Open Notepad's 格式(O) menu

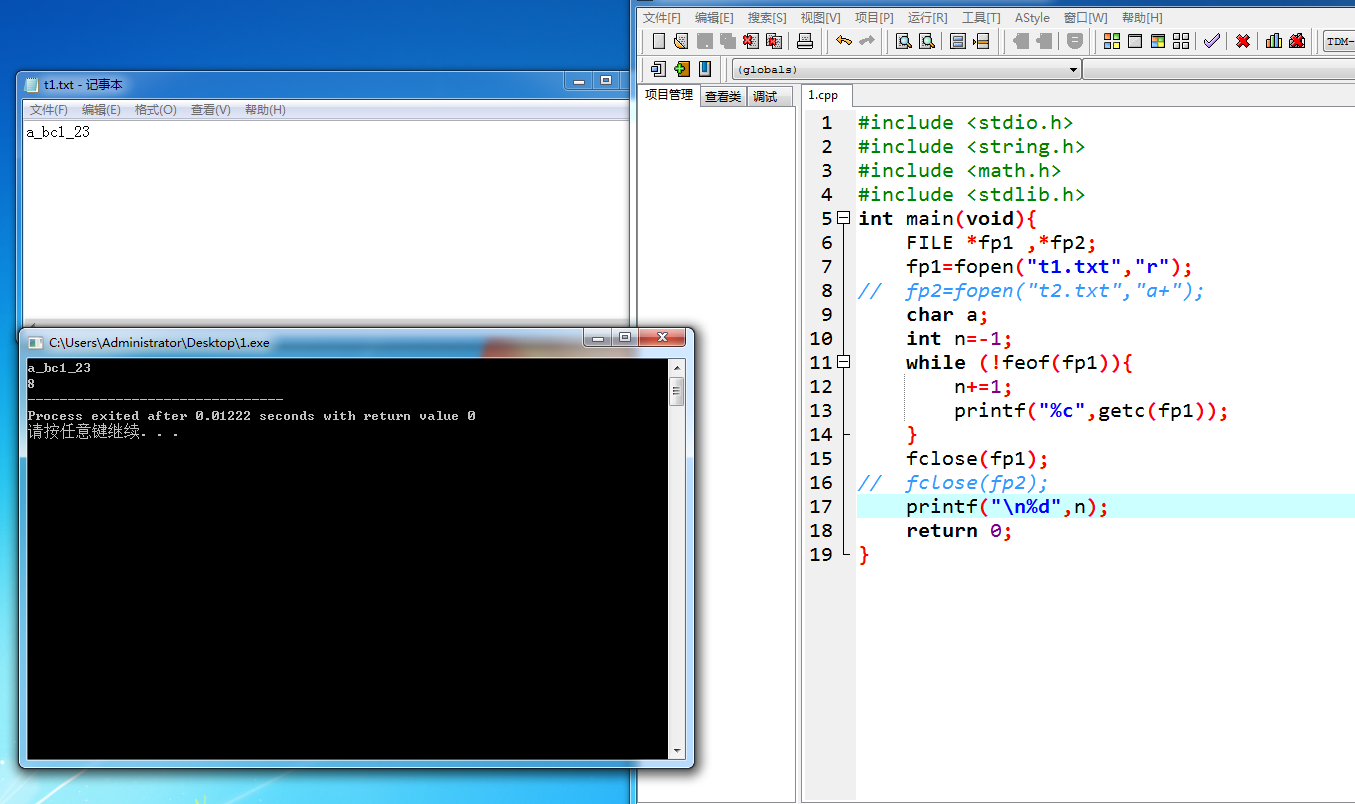tap(155, 110)
